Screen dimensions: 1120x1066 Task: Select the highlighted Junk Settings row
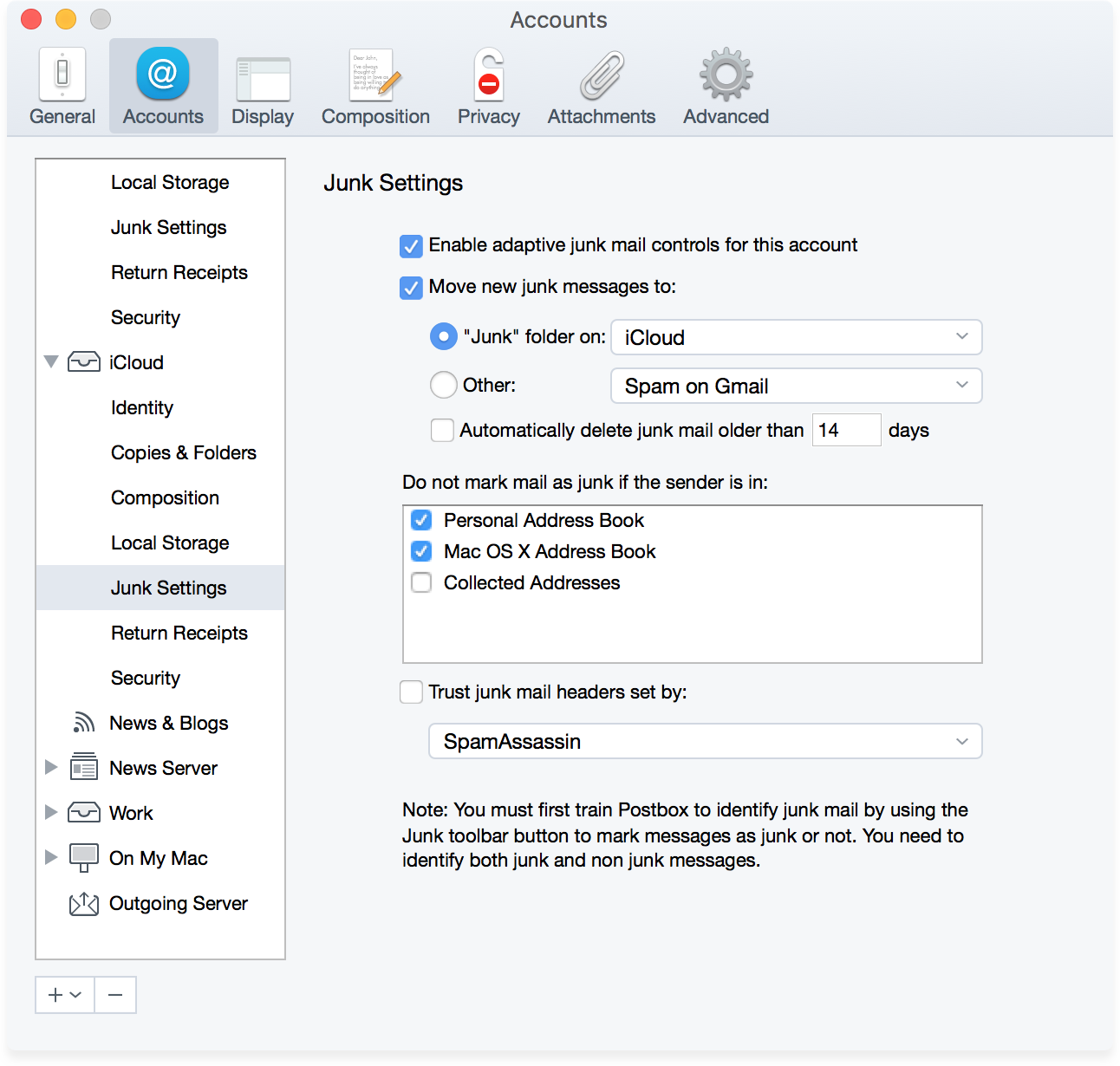coord(160,588)
